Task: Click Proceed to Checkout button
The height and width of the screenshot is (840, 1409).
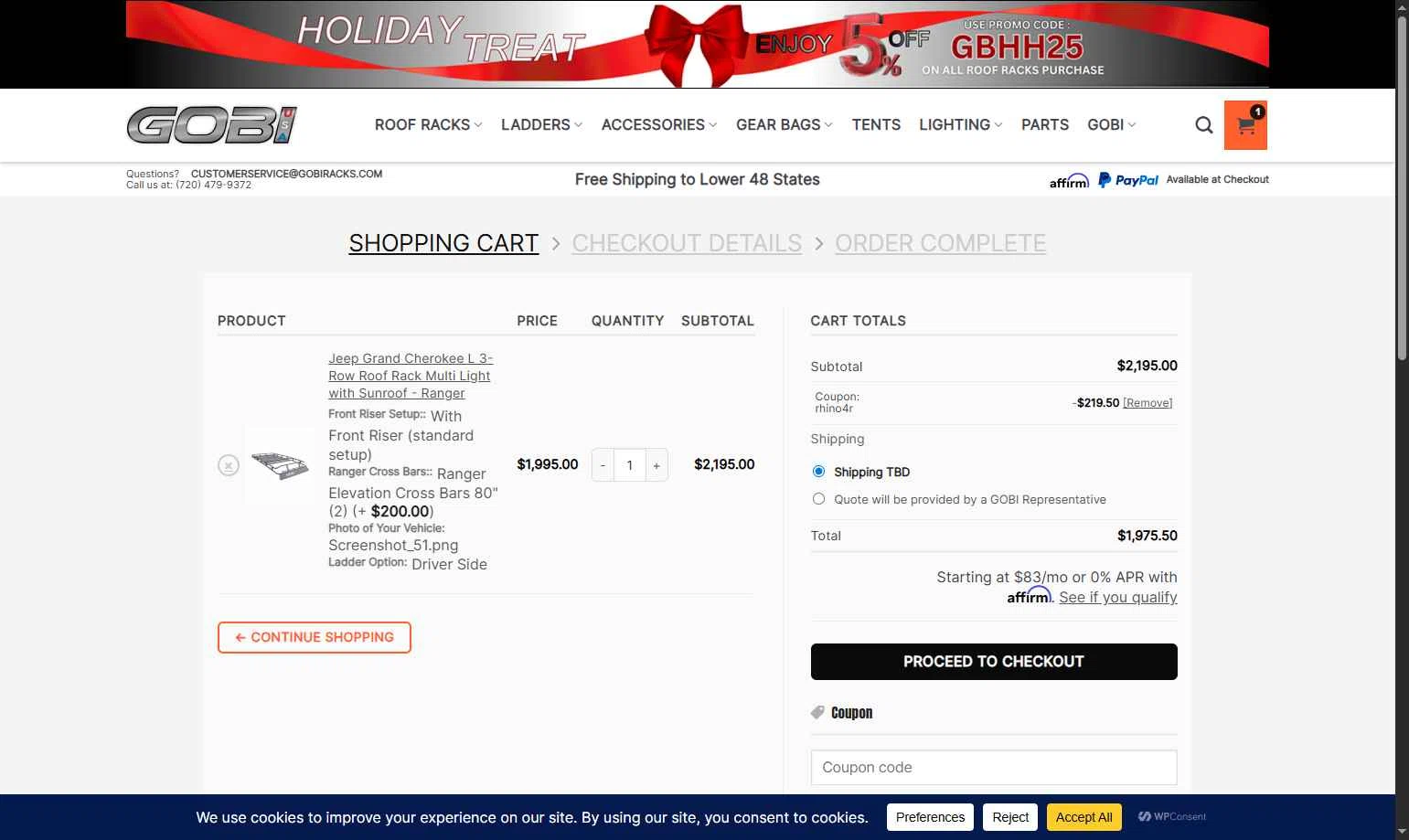Action: coord(994,662)
